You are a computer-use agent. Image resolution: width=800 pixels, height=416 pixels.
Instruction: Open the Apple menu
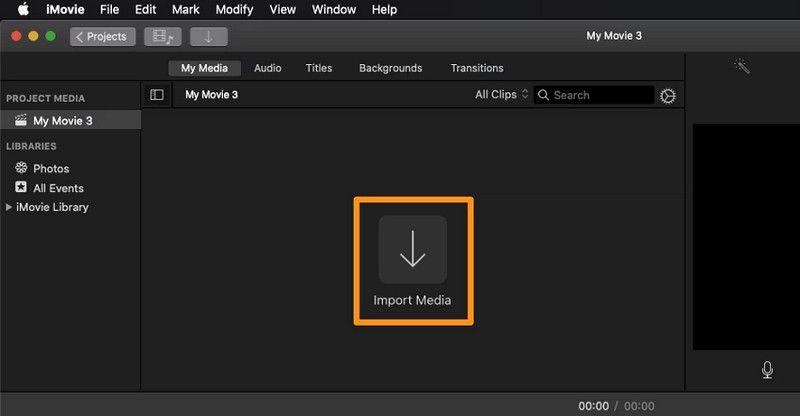coord(23,9)
